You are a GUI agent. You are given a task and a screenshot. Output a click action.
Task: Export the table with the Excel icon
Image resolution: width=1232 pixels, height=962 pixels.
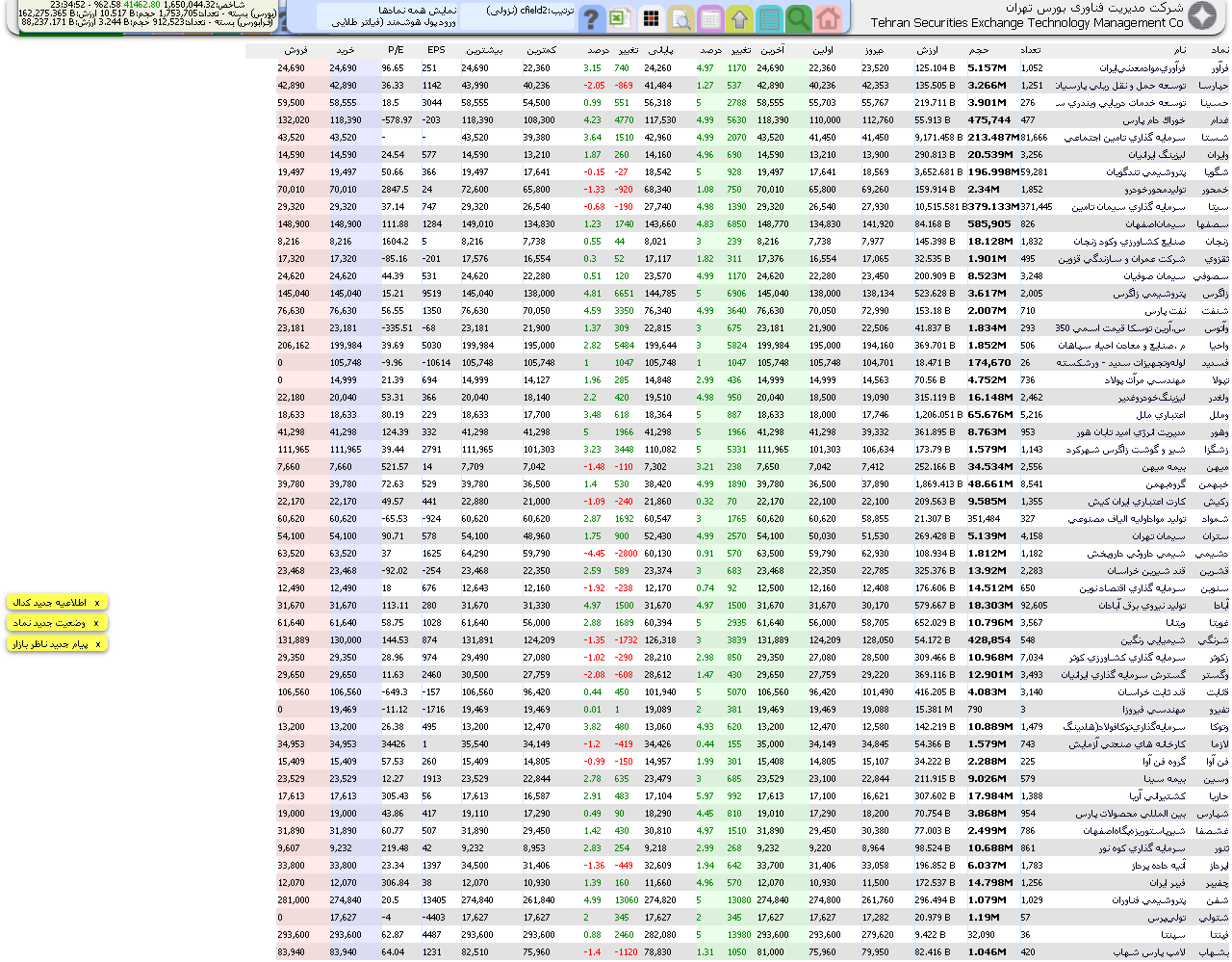[x=621, y=18]
